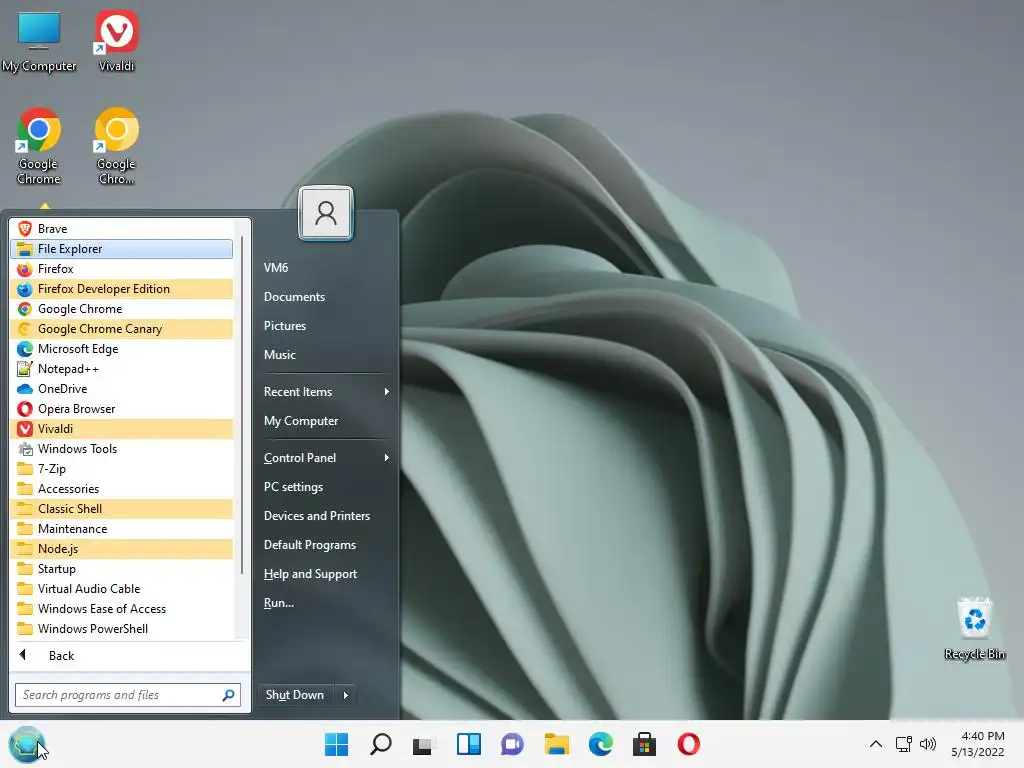Viewport: 1024px width, 768px height.
Task: Open Brave from the programs list
Action: point(121,229)
